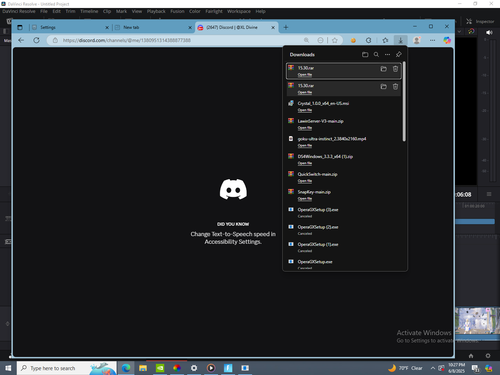Click the zoom magnifier in the address bar

point(306,40)
